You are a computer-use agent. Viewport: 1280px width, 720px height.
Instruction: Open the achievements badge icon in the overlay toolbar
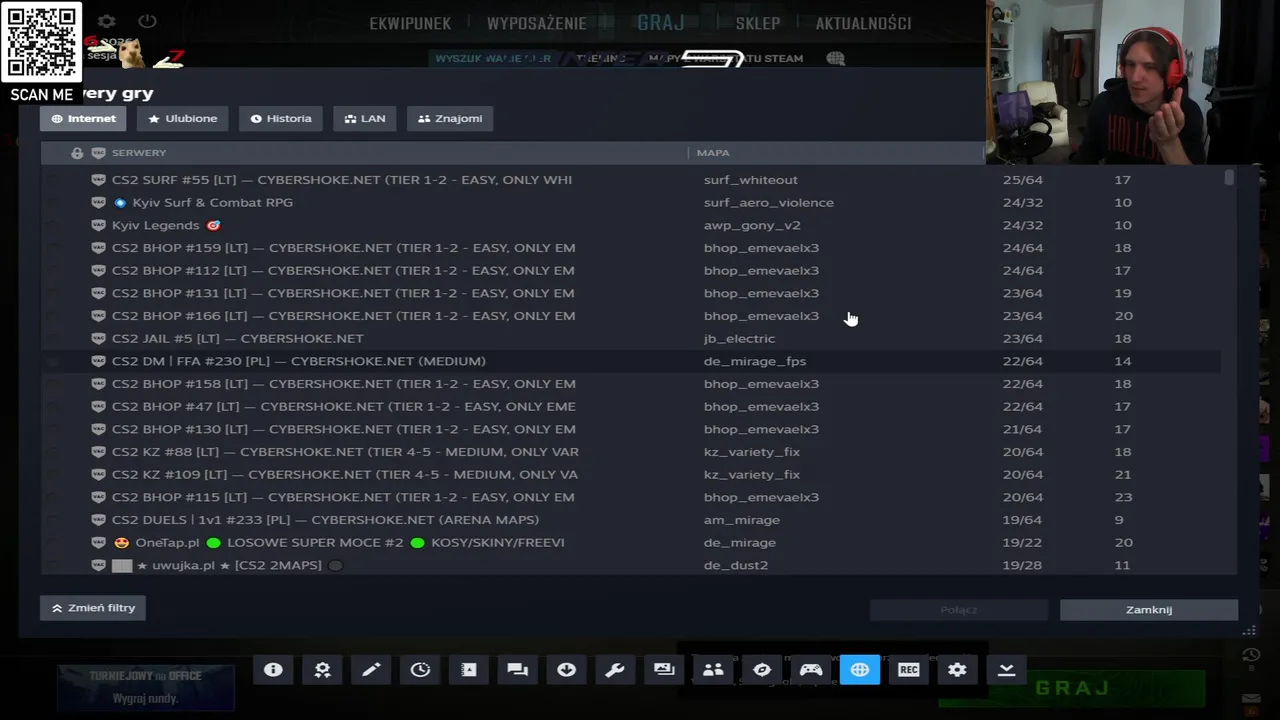click(322, 670)
